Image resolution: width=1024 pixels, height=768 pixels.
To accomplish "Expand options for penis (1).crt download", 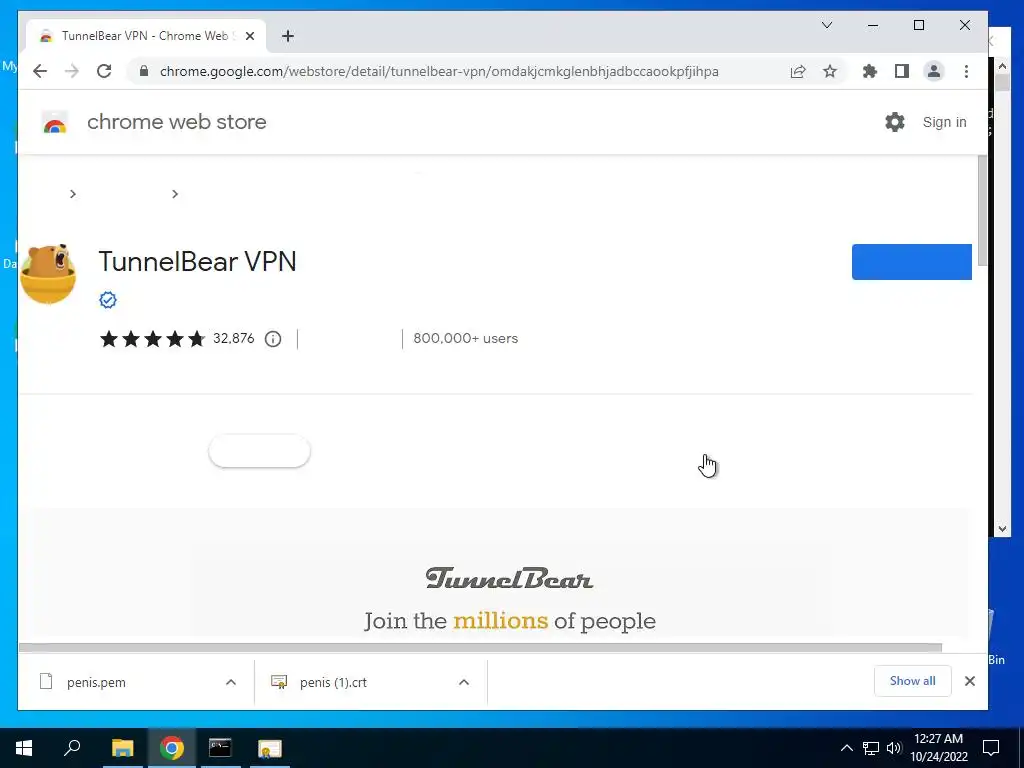I will coord(464,682).
